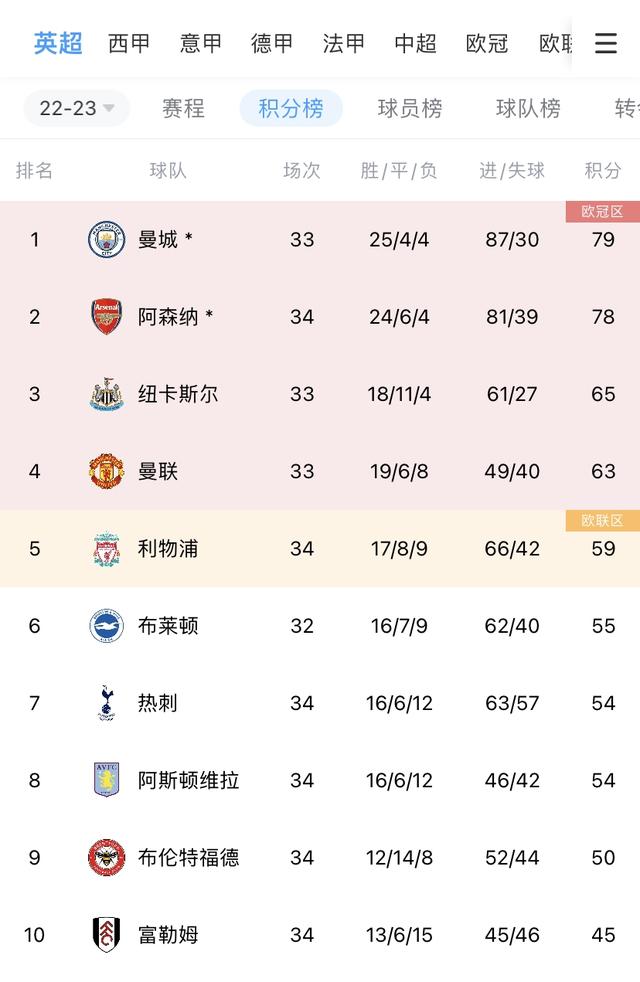
Task: Select the 球队榜 team ranking tab
Action: coord(528,108)
